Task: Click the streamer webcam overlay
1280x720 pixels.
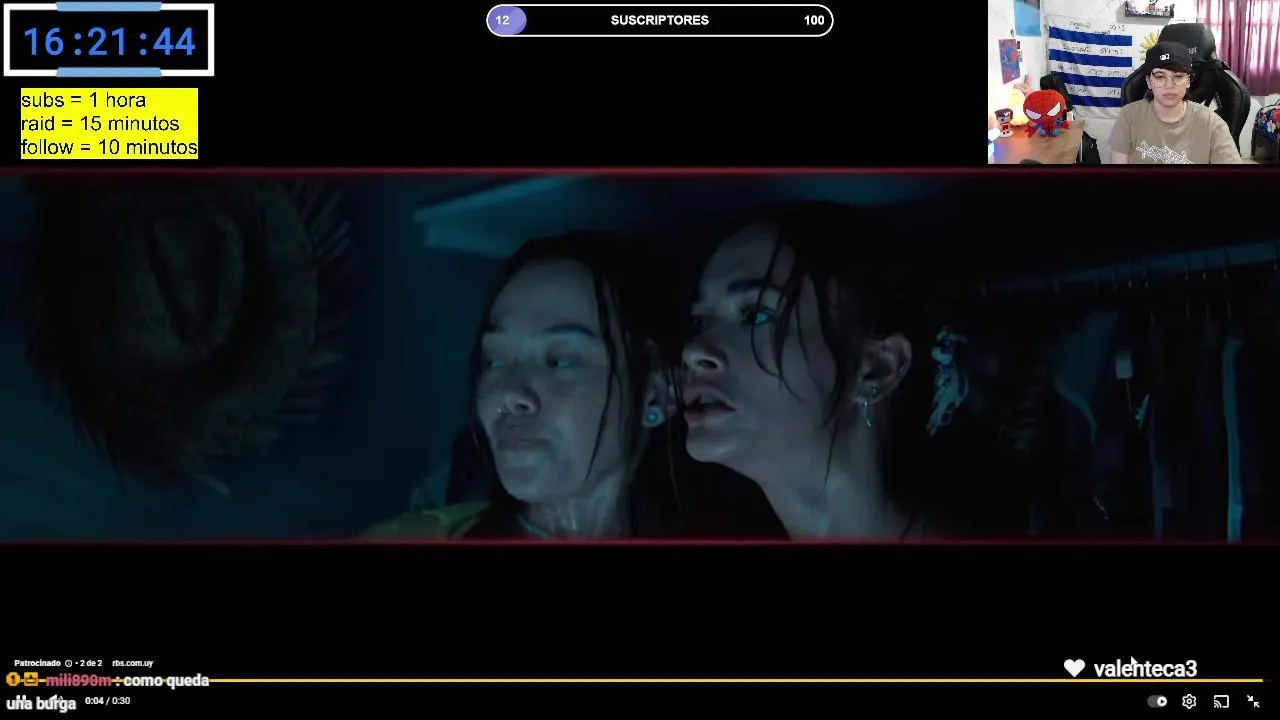Action: (x=1134, y=82)
